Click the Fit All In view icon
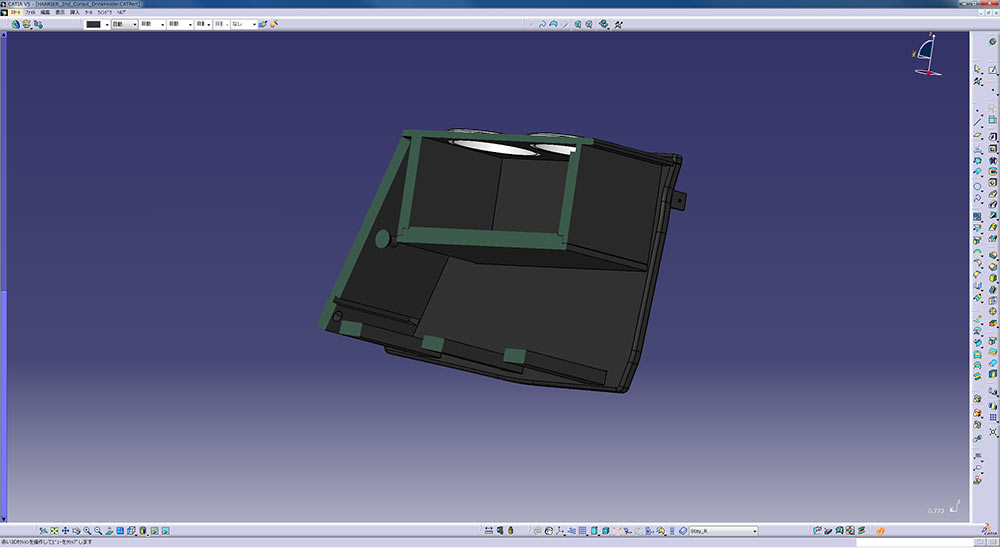Image resolution: width=1000 pixels, height=548 pixels. tap(54, 530)
